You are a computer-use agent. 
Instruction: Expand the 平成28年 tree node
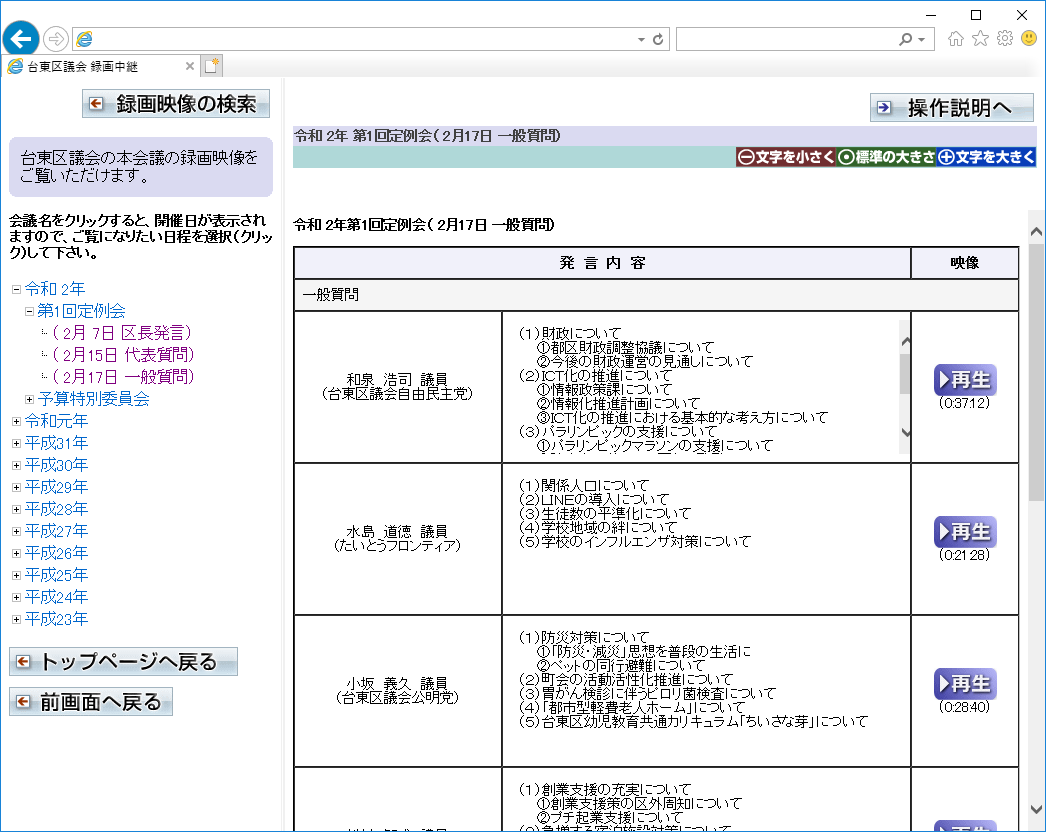17,509
